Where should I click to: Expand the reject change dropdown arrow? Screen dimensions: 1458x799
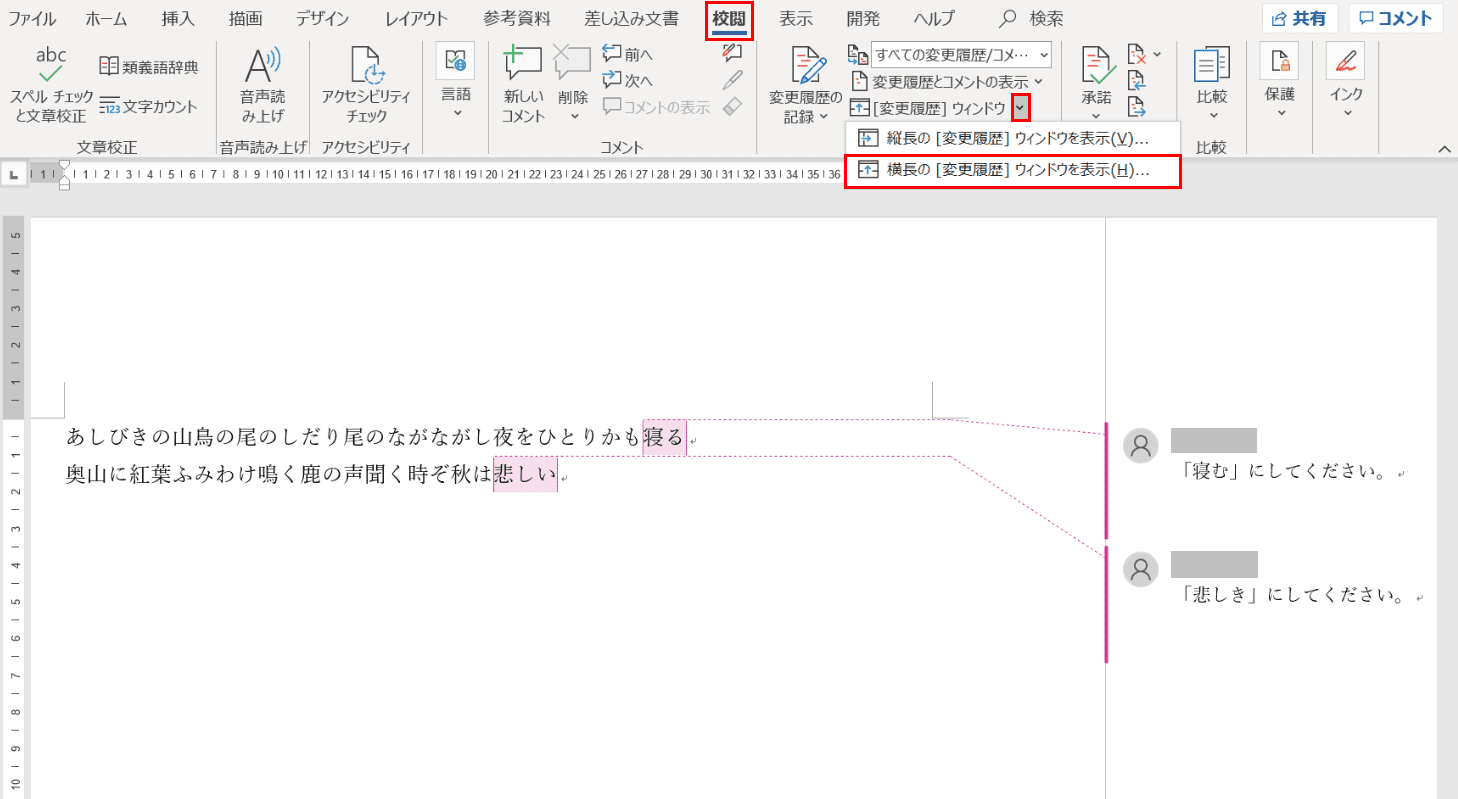pos(1157,54)
